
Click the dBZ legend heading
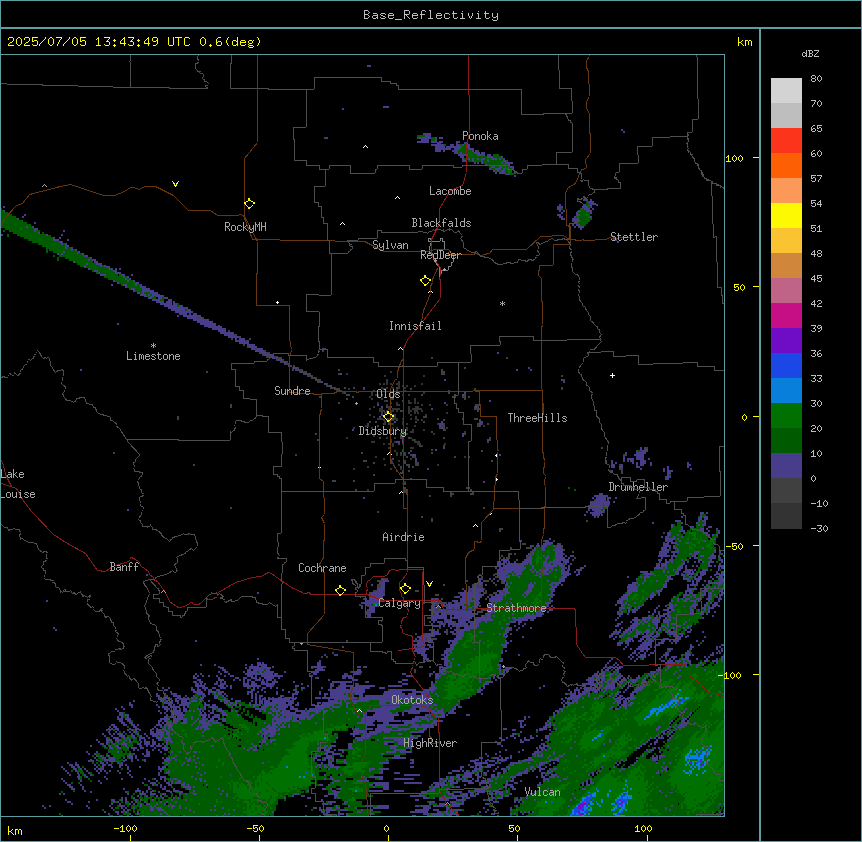click(x=810, y=54)
